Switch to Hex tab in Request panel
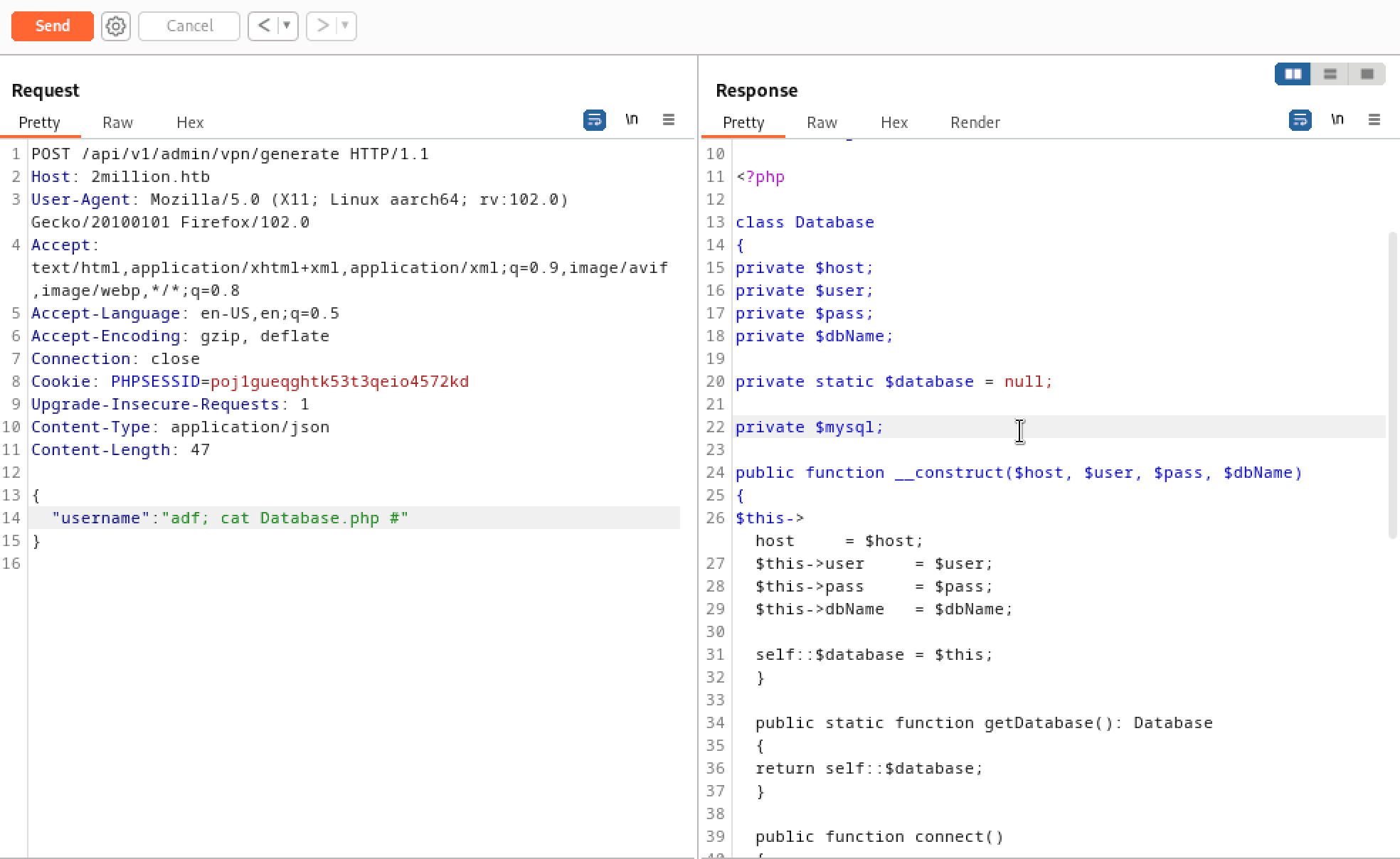Screen dimensions: 1400x859 point(189,122)
